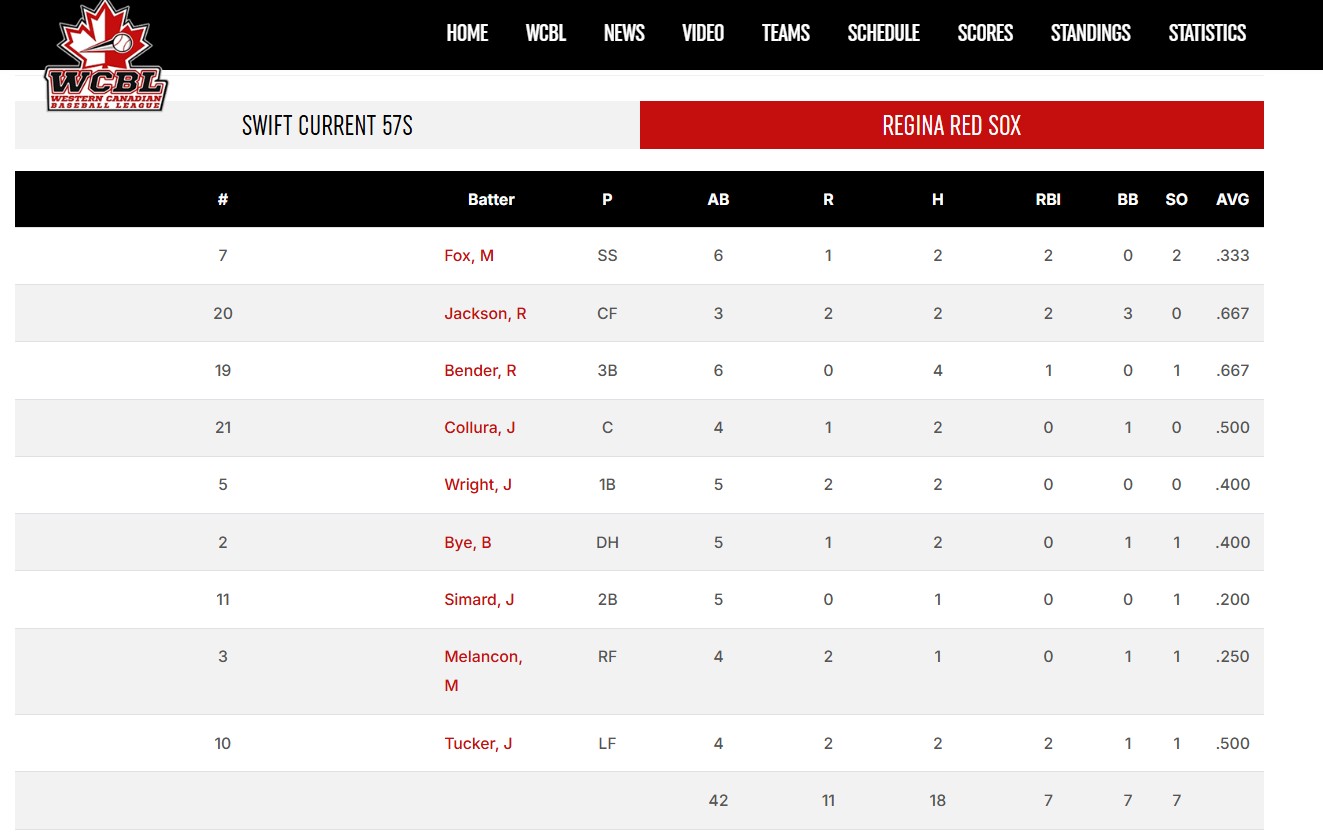1323x835 pixels.
Task: Open player profile for Fox, M
Action: pos(469,256)
